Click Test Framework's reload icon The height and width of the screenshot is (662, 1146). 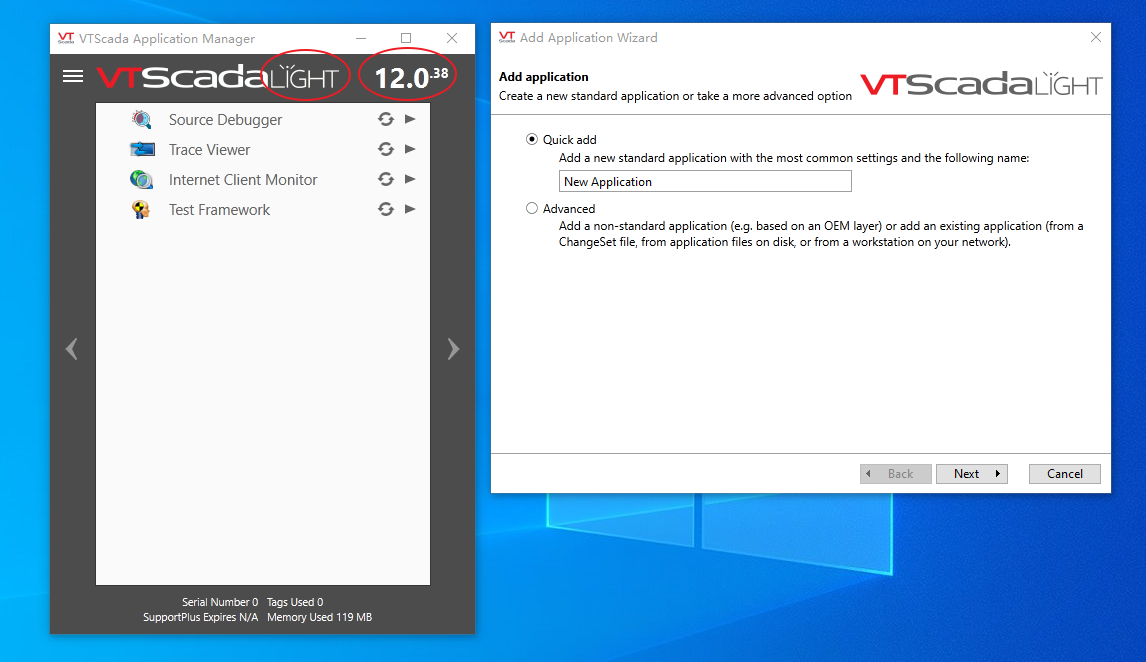[x=386, y=209]
